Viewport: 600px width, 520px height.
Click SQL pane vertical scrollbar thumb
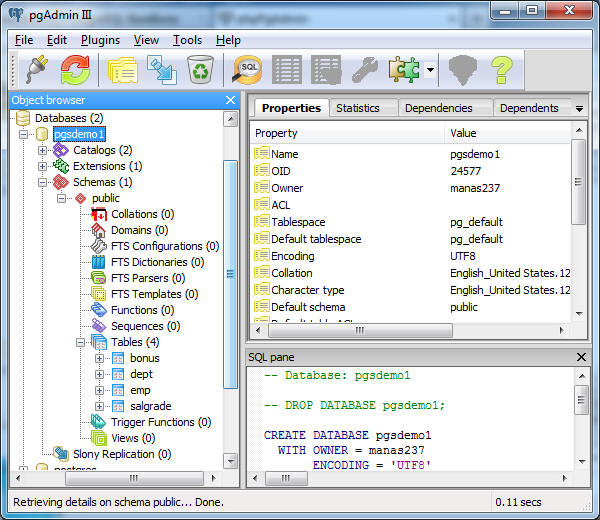click(x=581, y=400)
